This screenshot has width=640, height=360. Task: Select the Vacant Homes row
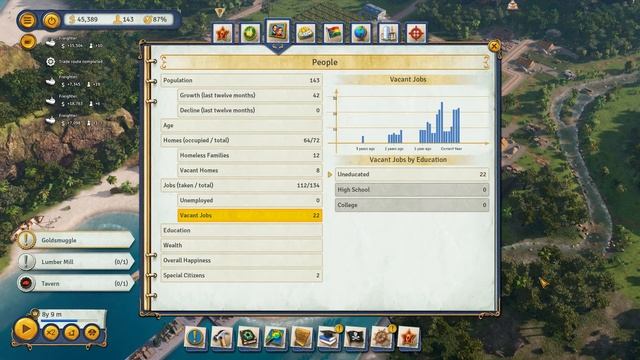pos(250,170)
